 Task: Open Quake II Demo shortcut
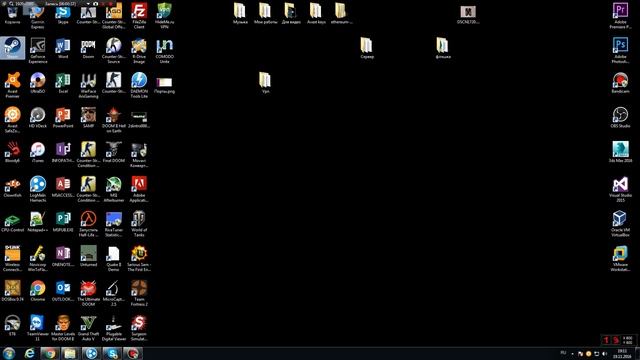tap(114, 258)
